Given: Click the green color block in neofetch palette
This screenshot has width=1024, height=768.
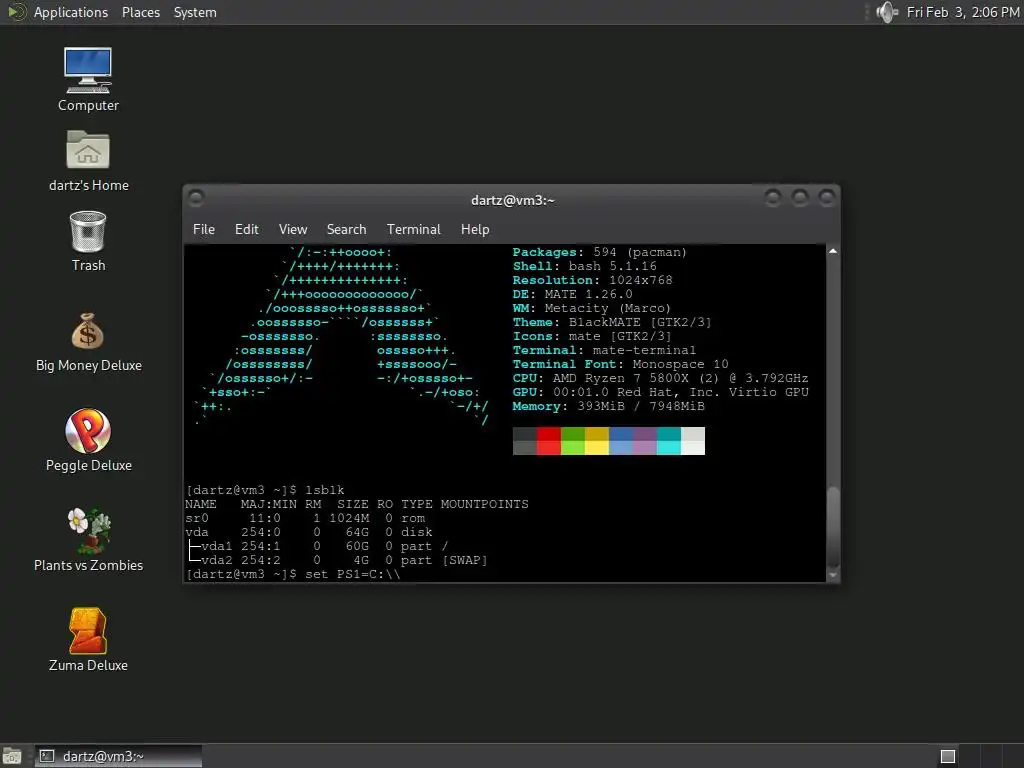Looking at the screenshot, I should click(573, 441).
